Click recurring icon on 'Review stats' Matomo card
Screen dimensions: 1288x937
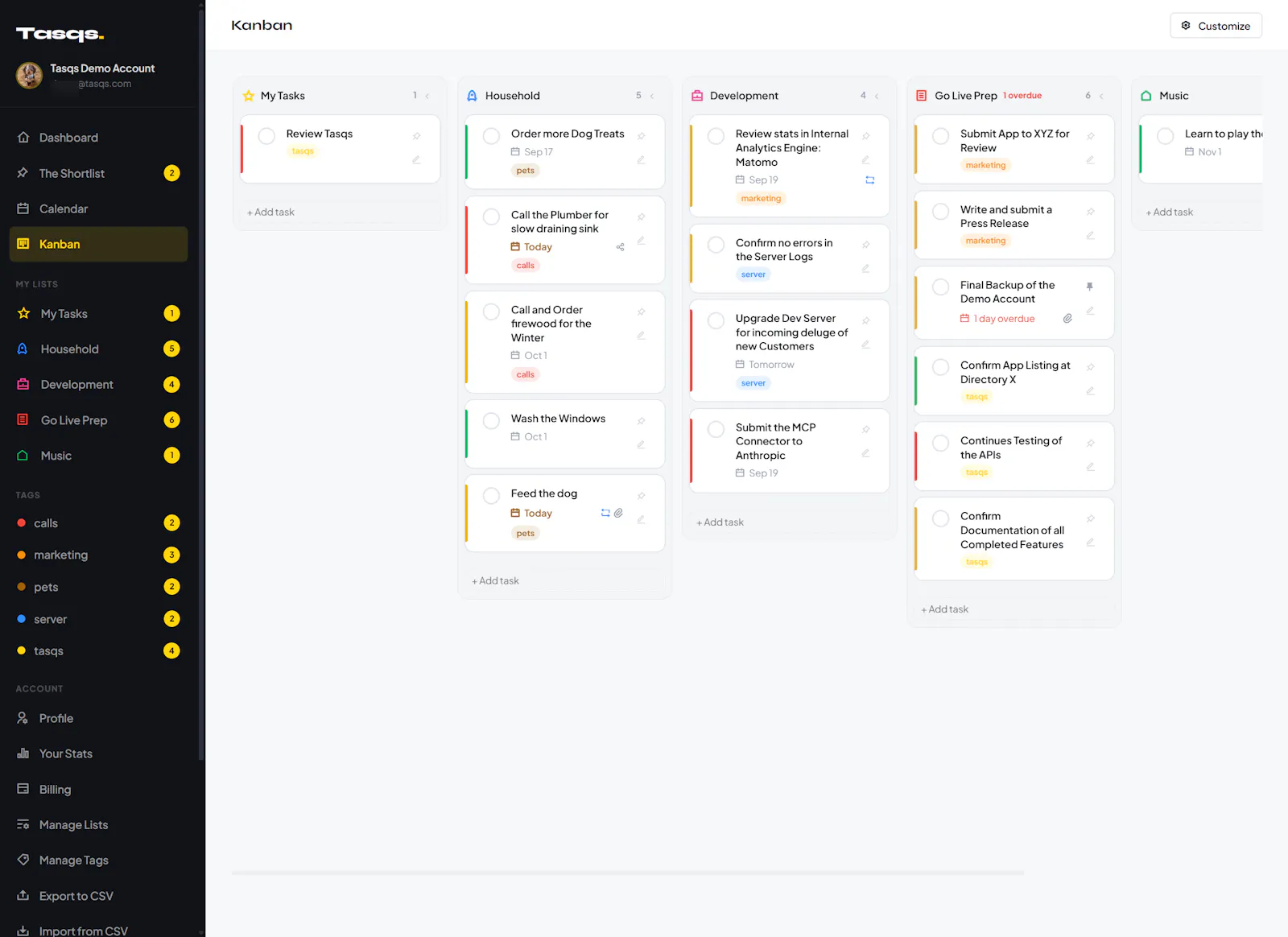click(869, 180)
